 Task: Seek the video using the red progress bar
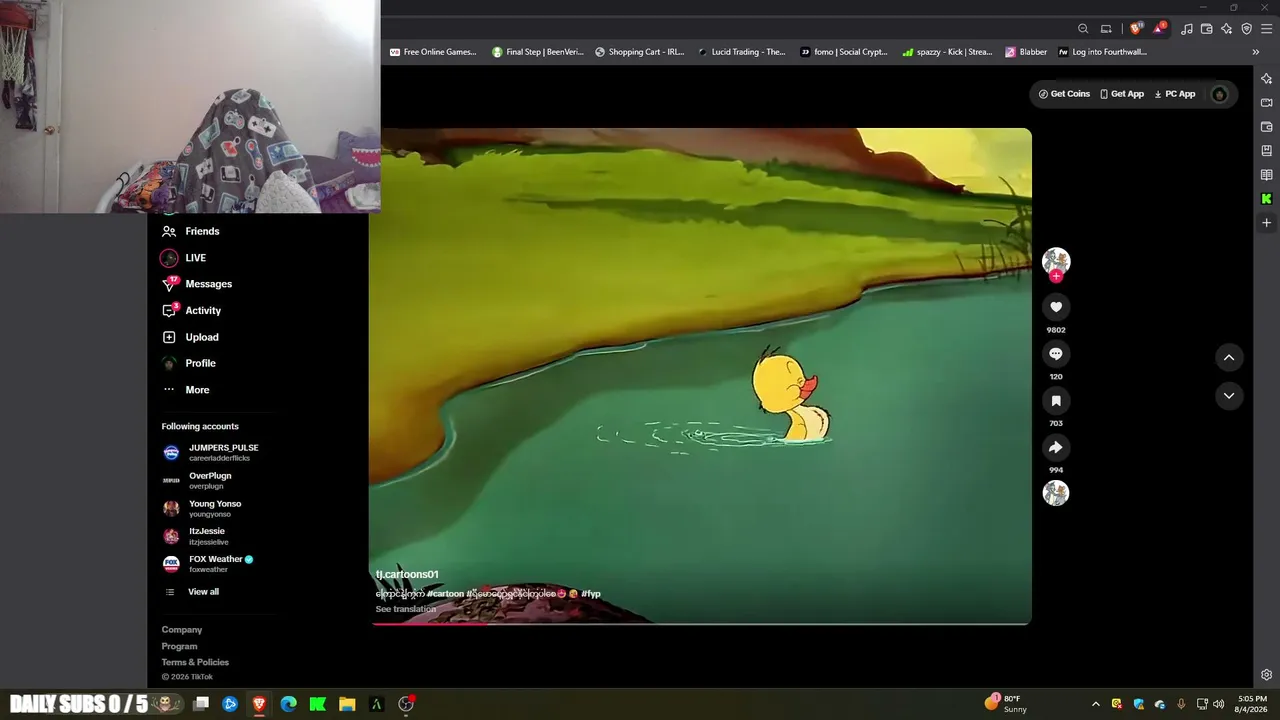pyautogui.click(x=700, y=624)
